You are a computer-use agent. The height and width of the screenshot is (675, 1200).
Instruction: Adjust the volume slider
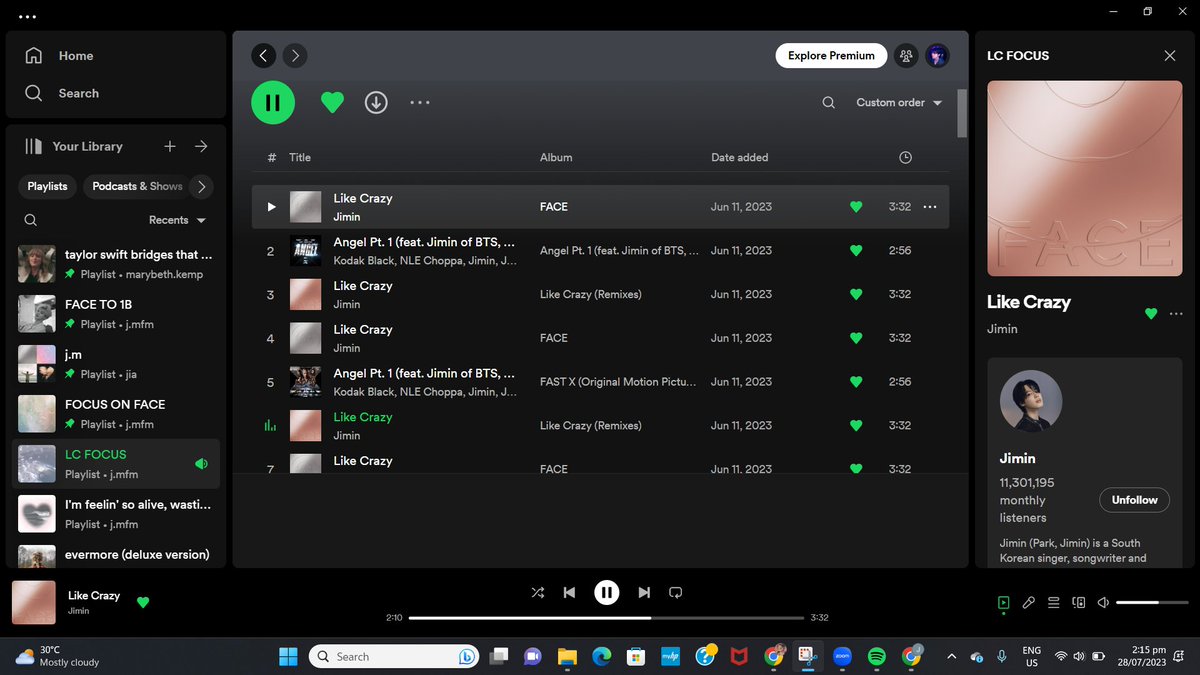tap(1150, 602)
